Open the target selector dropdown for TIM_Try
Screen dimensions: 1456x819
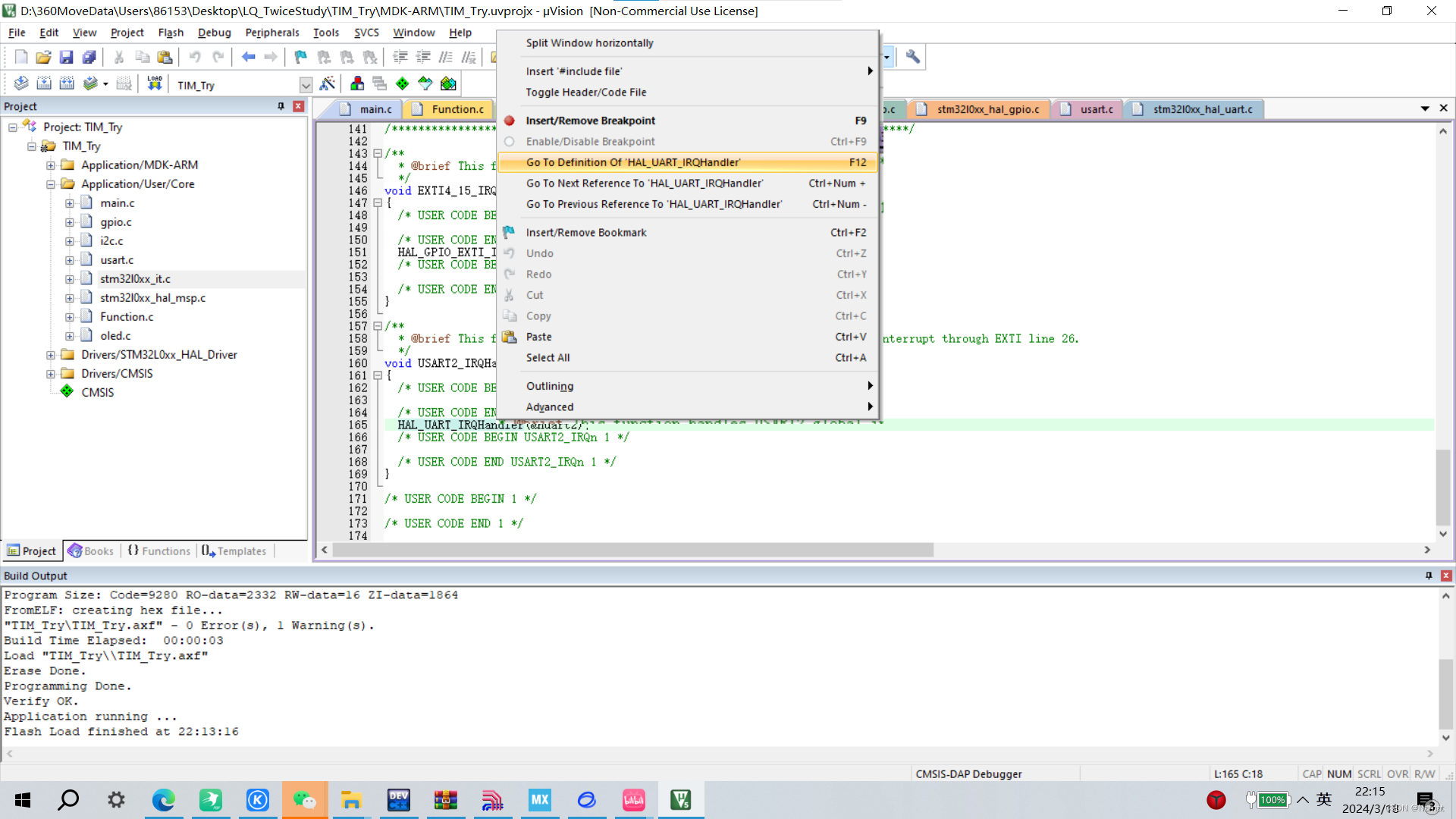click(306, 85)
